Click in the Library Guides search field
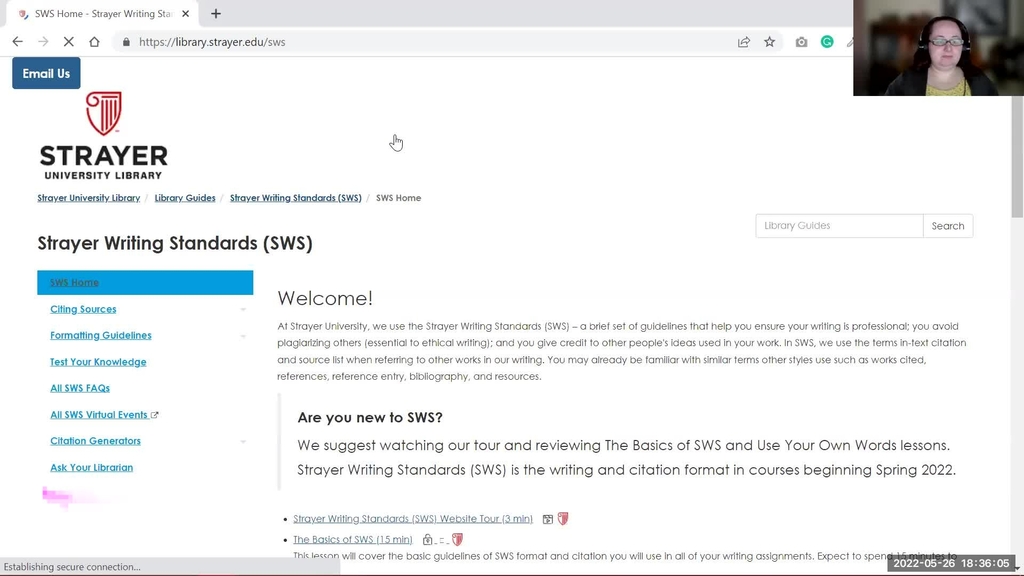This screenshot has width=1024, height=576. [838, 226]
